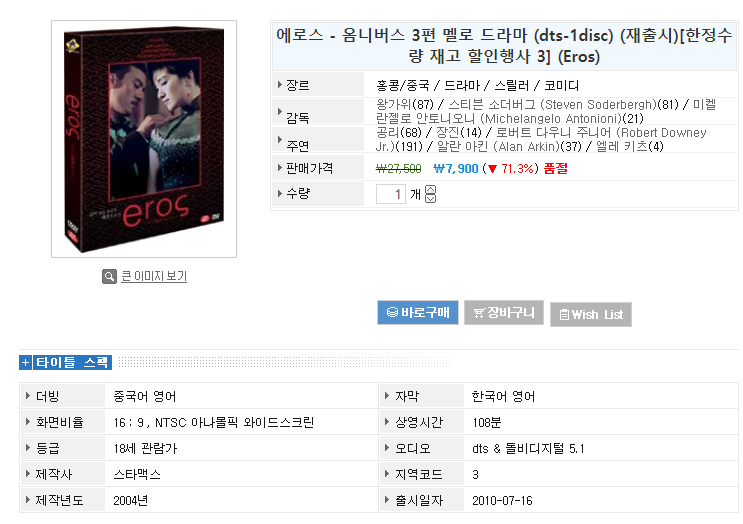This screenshot has height=524, width=743.
Task: Click the product title heading
Action: click(504, 46)
